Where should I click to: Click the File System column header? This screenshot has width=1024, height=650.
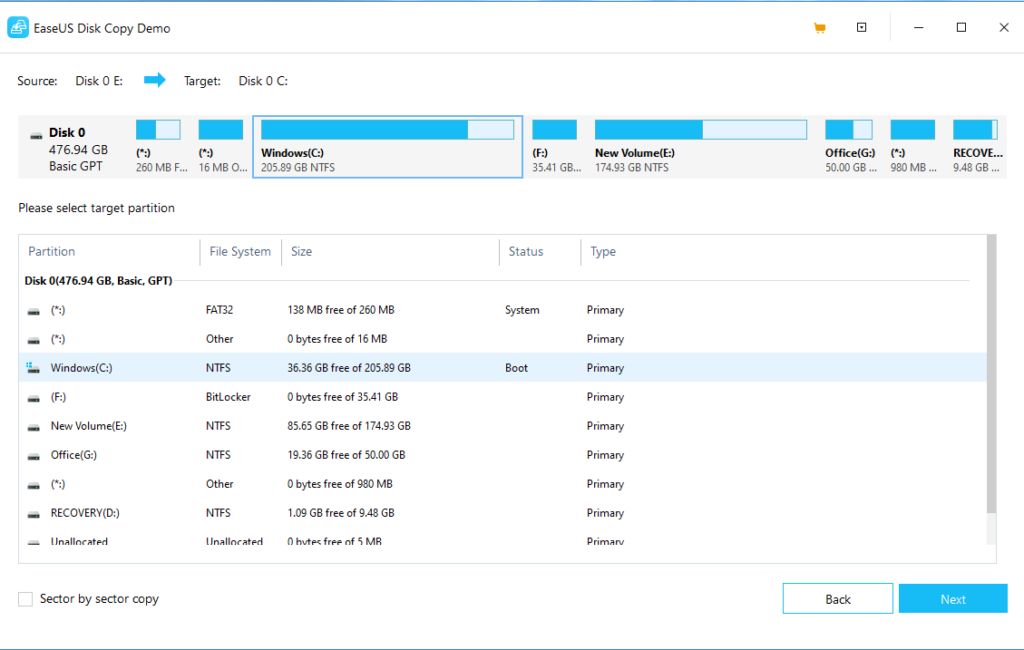240,252
